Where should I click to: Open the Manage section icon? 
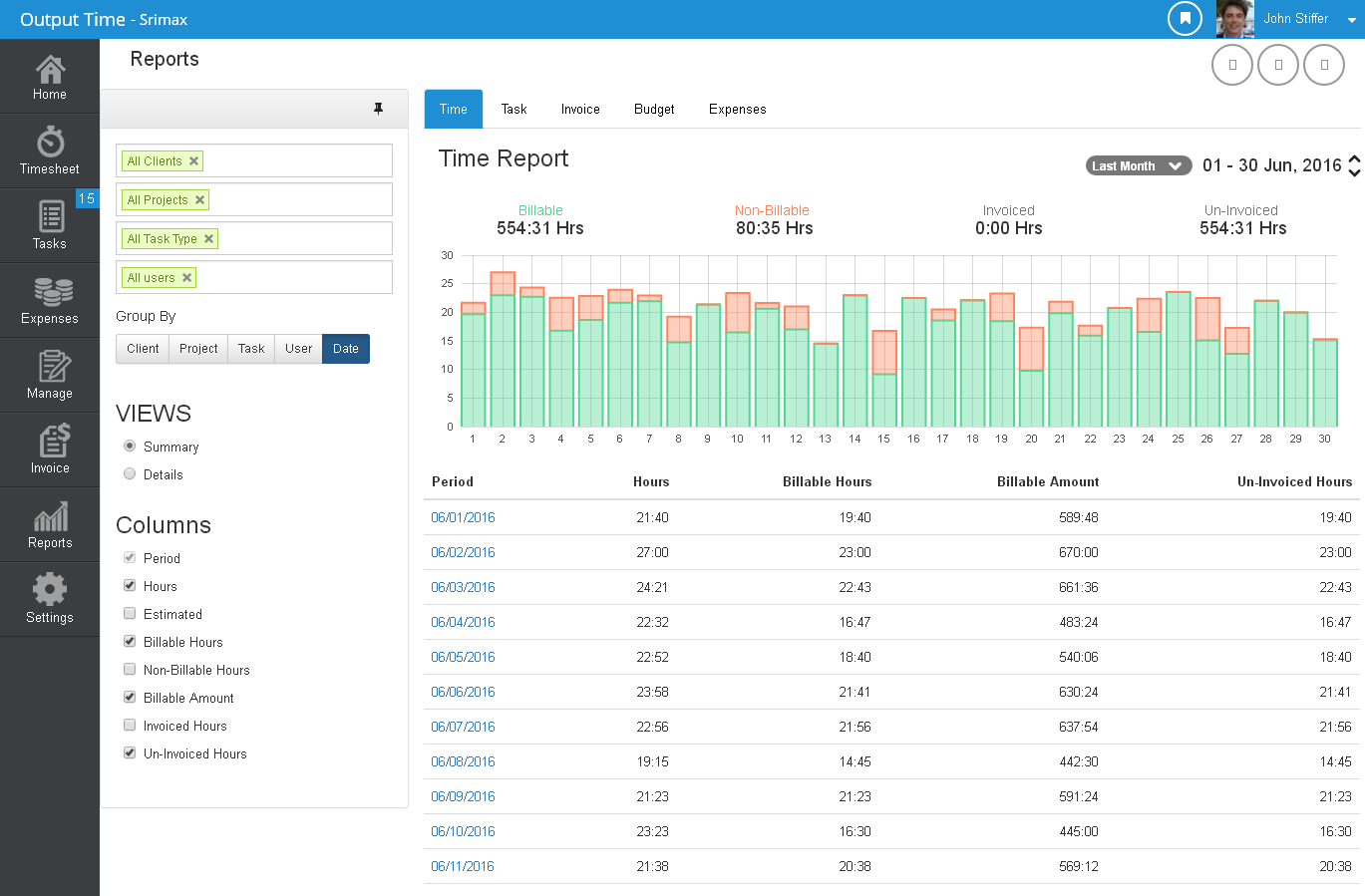tap(49, 375)
